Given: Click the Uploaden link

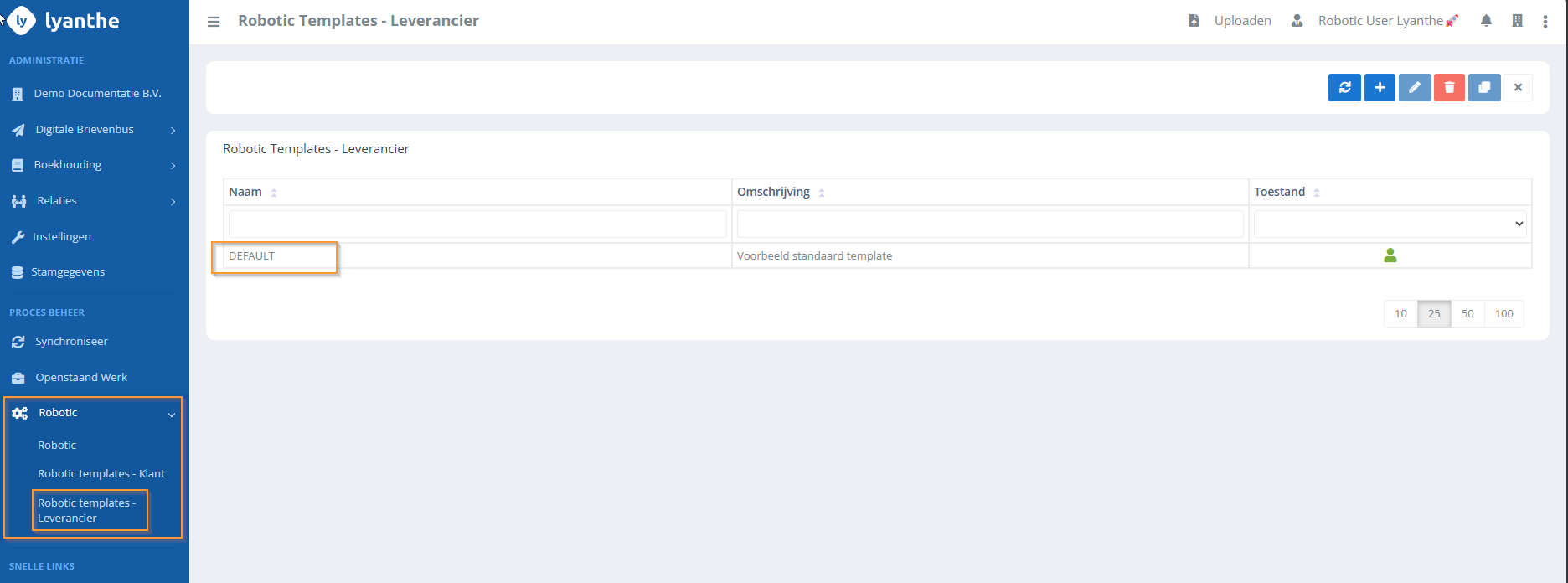Looking at the screenshot, I should [x=1242, y=21].
